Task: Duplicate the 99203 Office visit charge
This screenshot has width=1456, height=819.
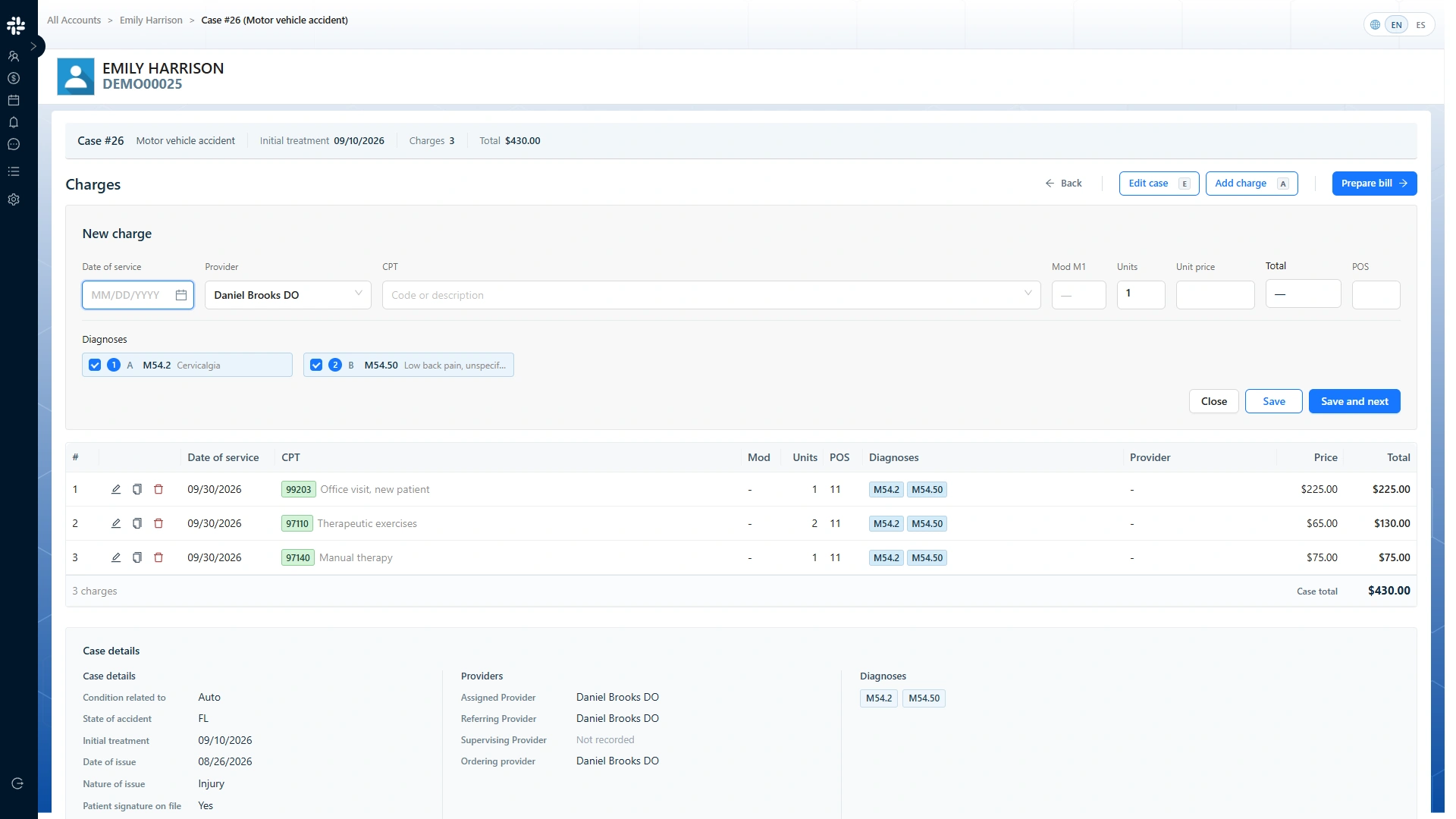Action: point(137,489)
